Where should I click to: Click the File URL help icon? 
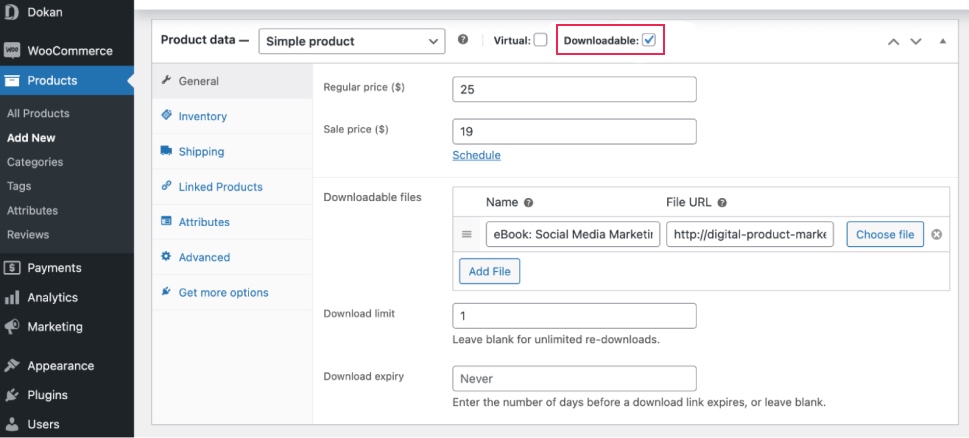tap(721, 202)
